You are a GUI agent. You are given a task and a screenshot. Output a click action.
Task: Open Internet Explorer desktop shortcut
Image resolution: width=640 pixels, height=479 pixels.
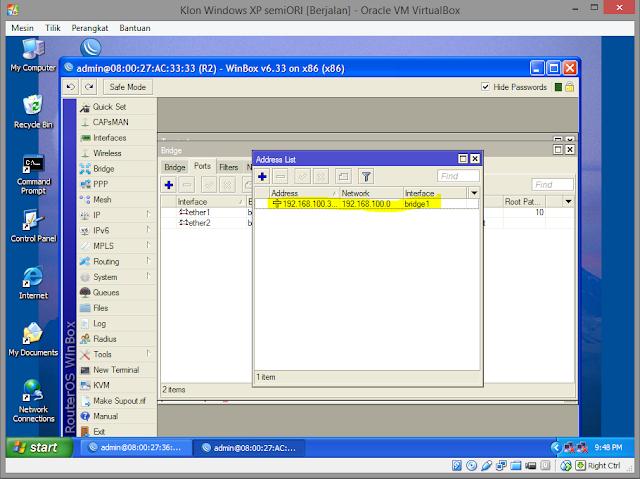33,282
